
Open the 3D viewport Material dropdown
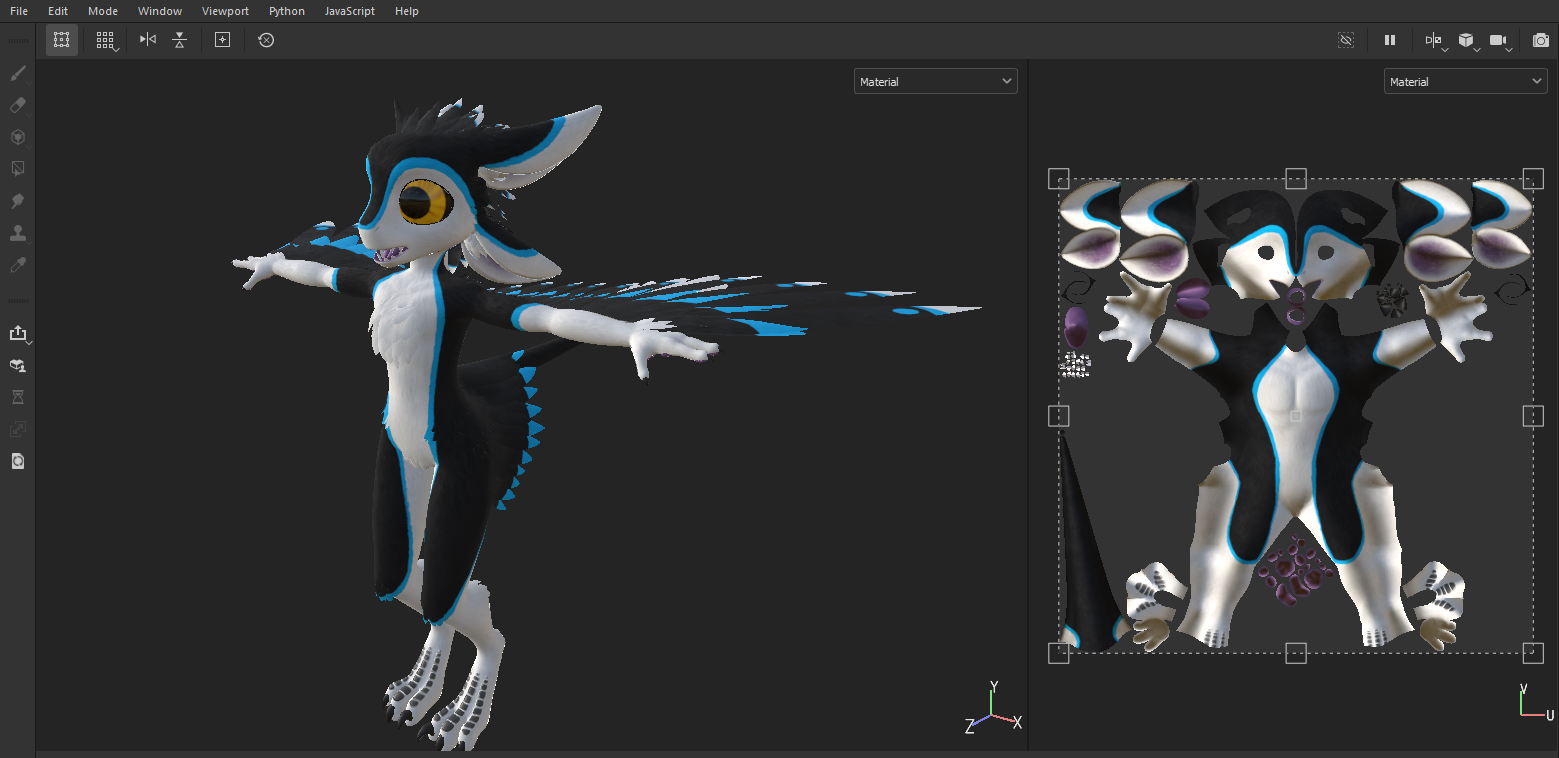click(x=935, y=82)
